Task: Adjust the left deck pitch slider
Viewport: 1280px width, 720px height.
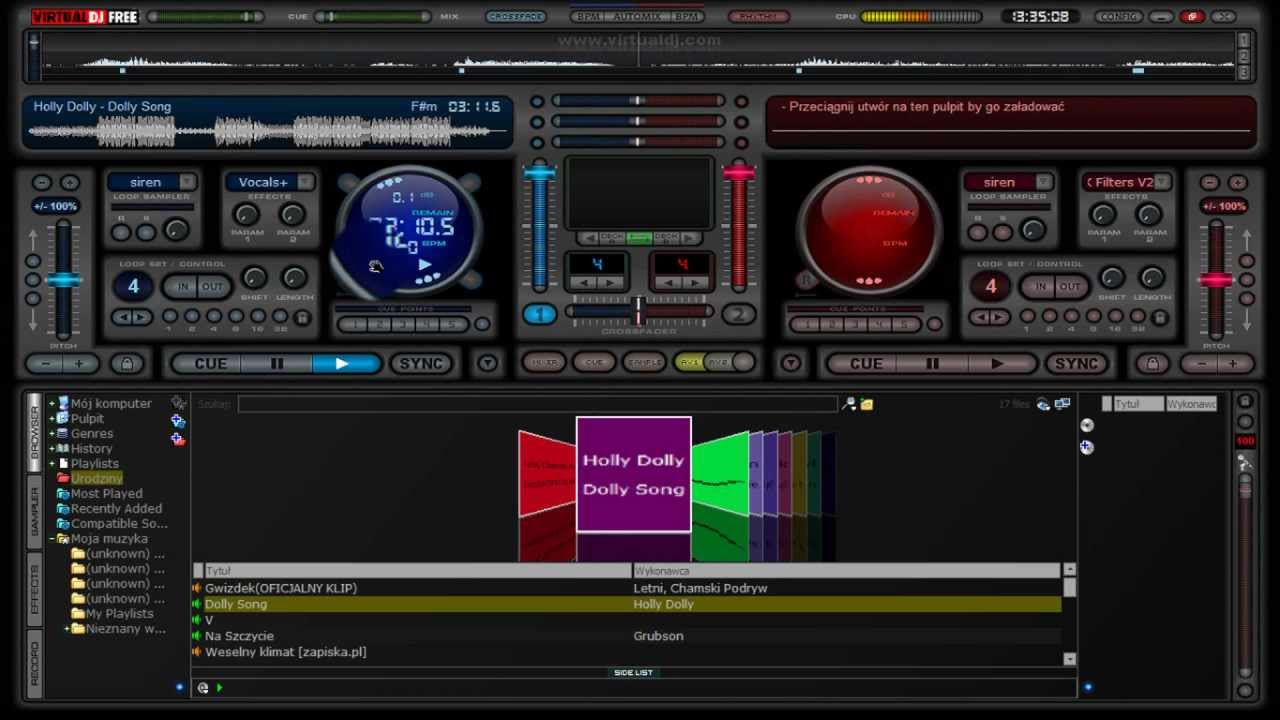Action: 64,280
